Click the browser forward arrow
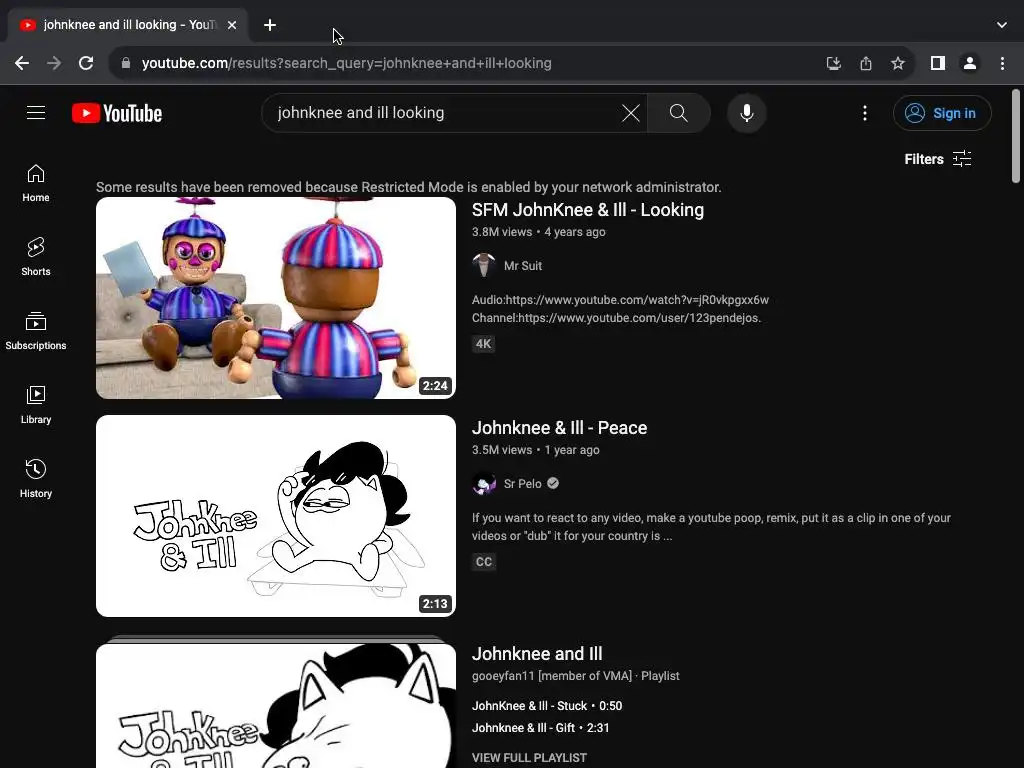The width and height of the screenshot is (1024, 768). 54,63
